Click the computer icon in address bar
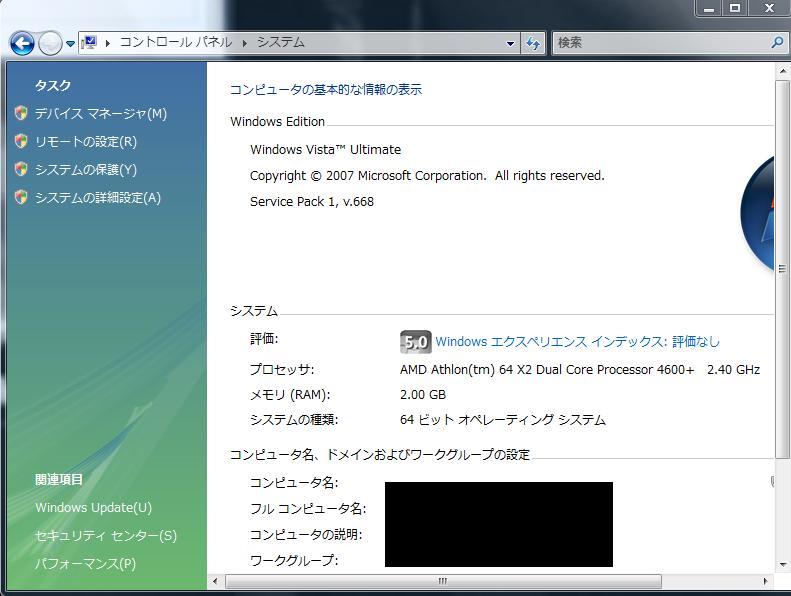Viewport: 791px width, 596px height. point(89,43)
